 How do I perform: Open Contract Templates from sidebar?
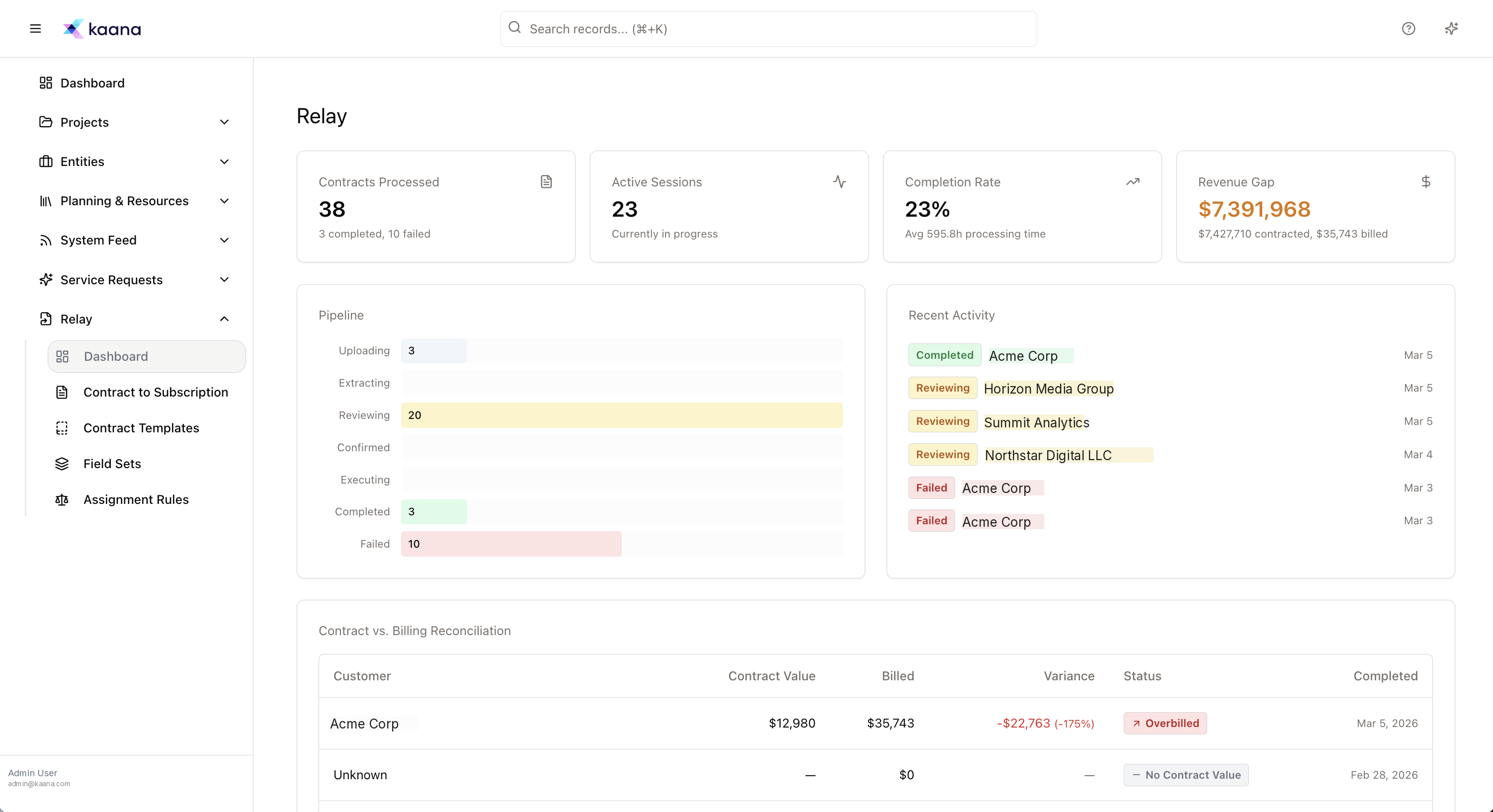click(141, 428)
